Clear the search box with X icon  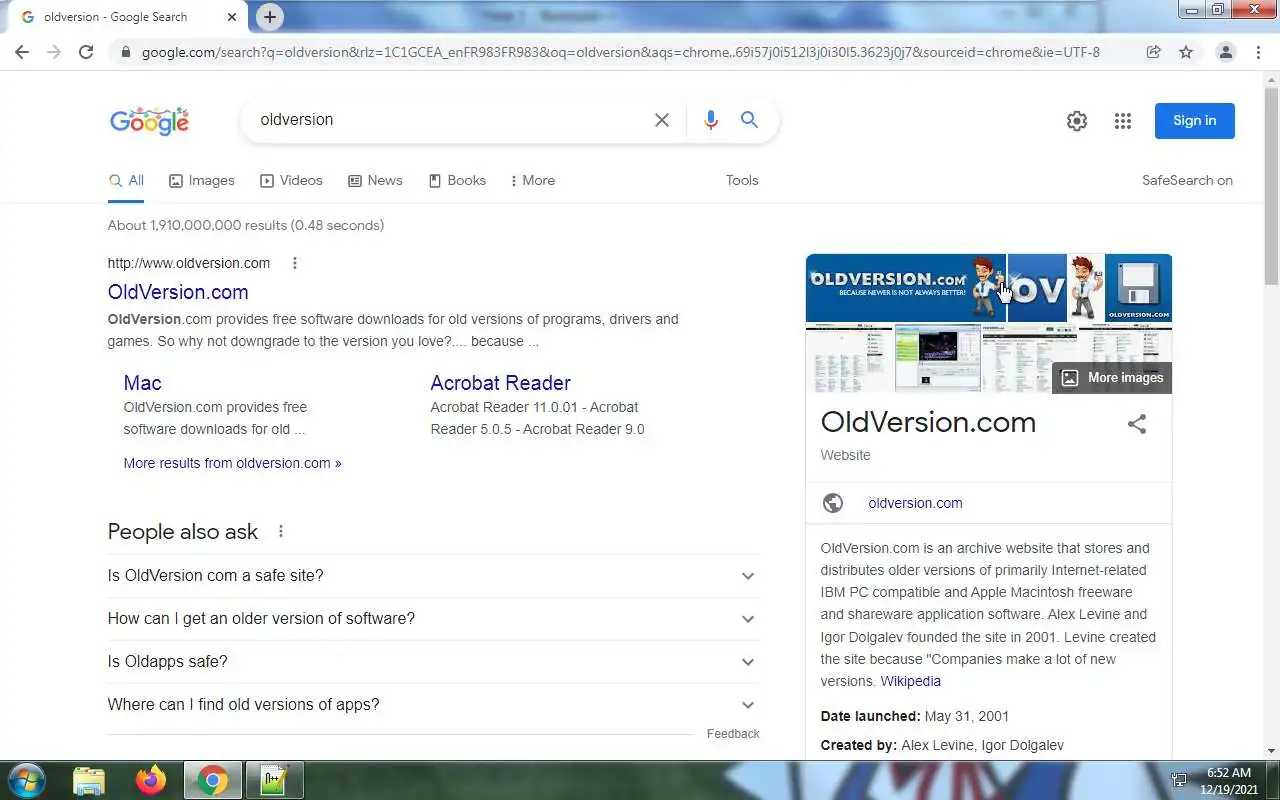pyautogui.click(x=662, y=120)
